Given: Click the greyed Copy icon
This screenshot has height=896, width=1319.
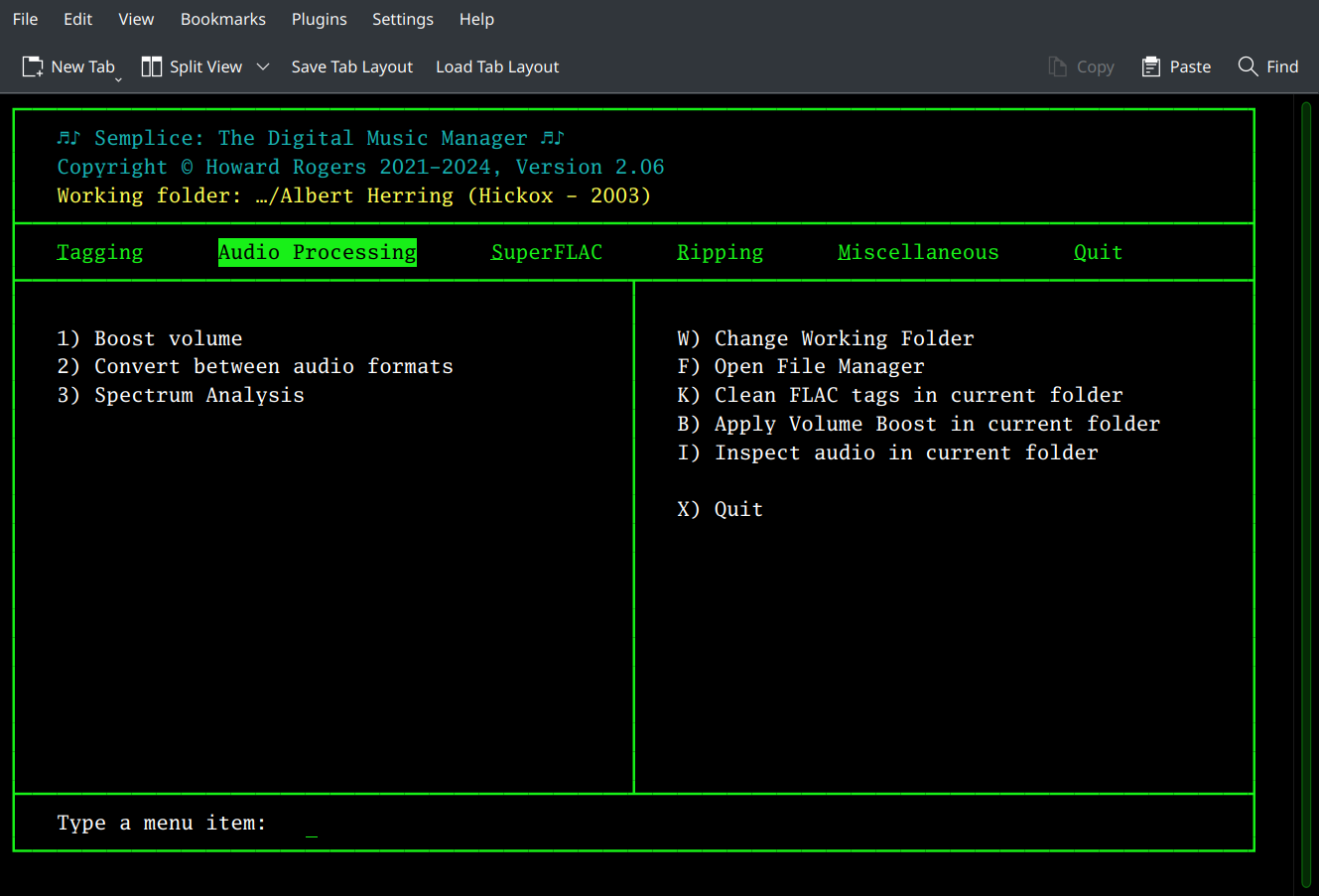Looking at the screenshot, I should coord(1058,66).
